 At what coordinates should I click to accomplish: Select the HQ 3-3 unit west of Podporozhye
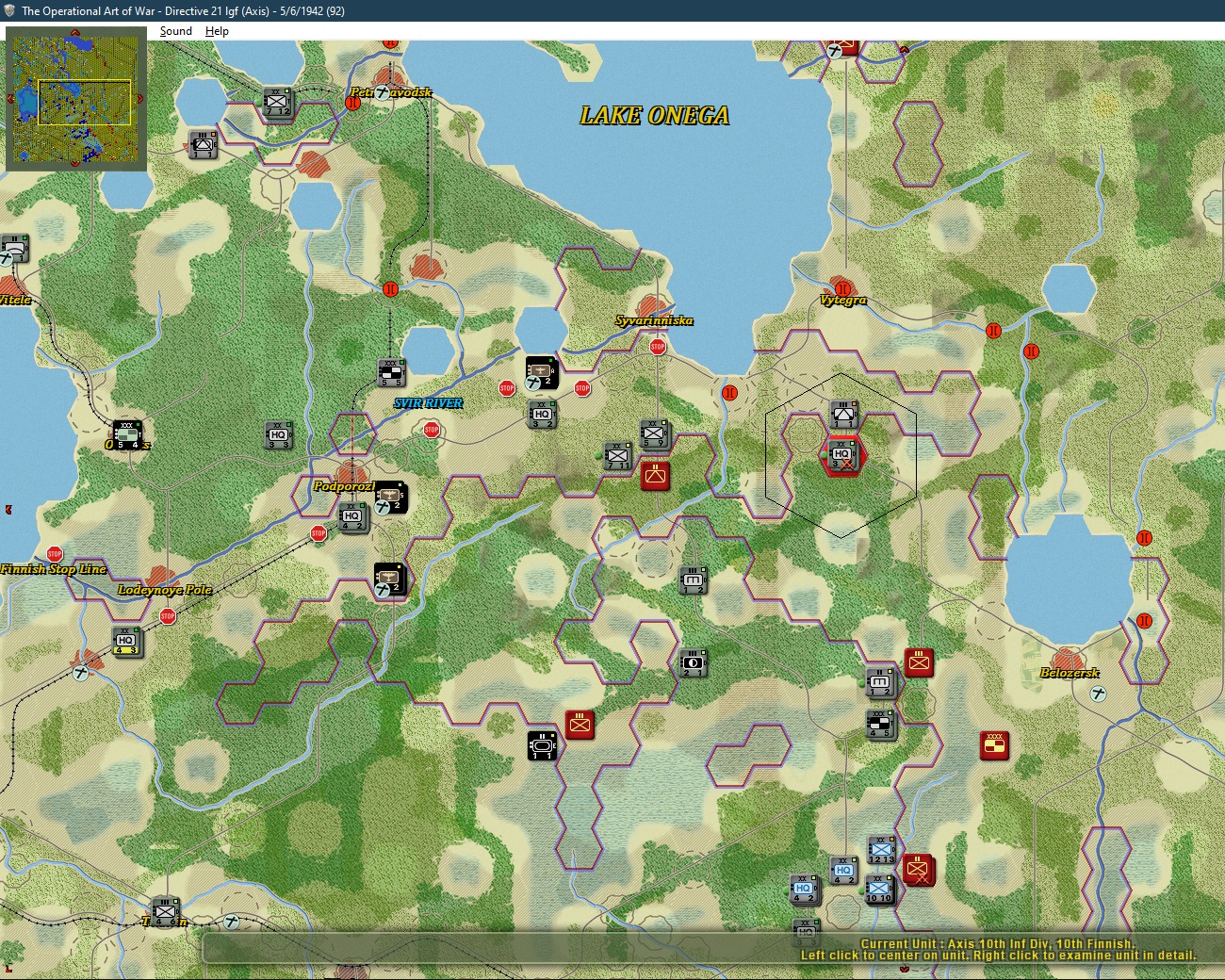(x=278, y=435)
